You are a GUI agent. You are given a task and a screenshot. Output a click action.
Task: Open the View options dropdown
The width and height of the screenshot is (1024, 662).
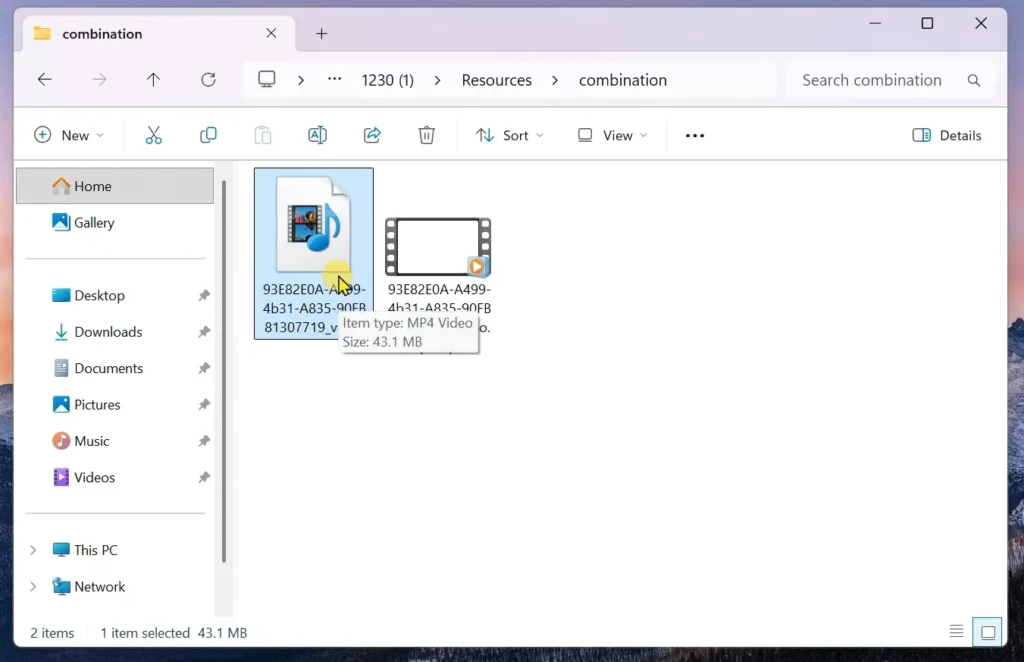[x=612, y=134]
